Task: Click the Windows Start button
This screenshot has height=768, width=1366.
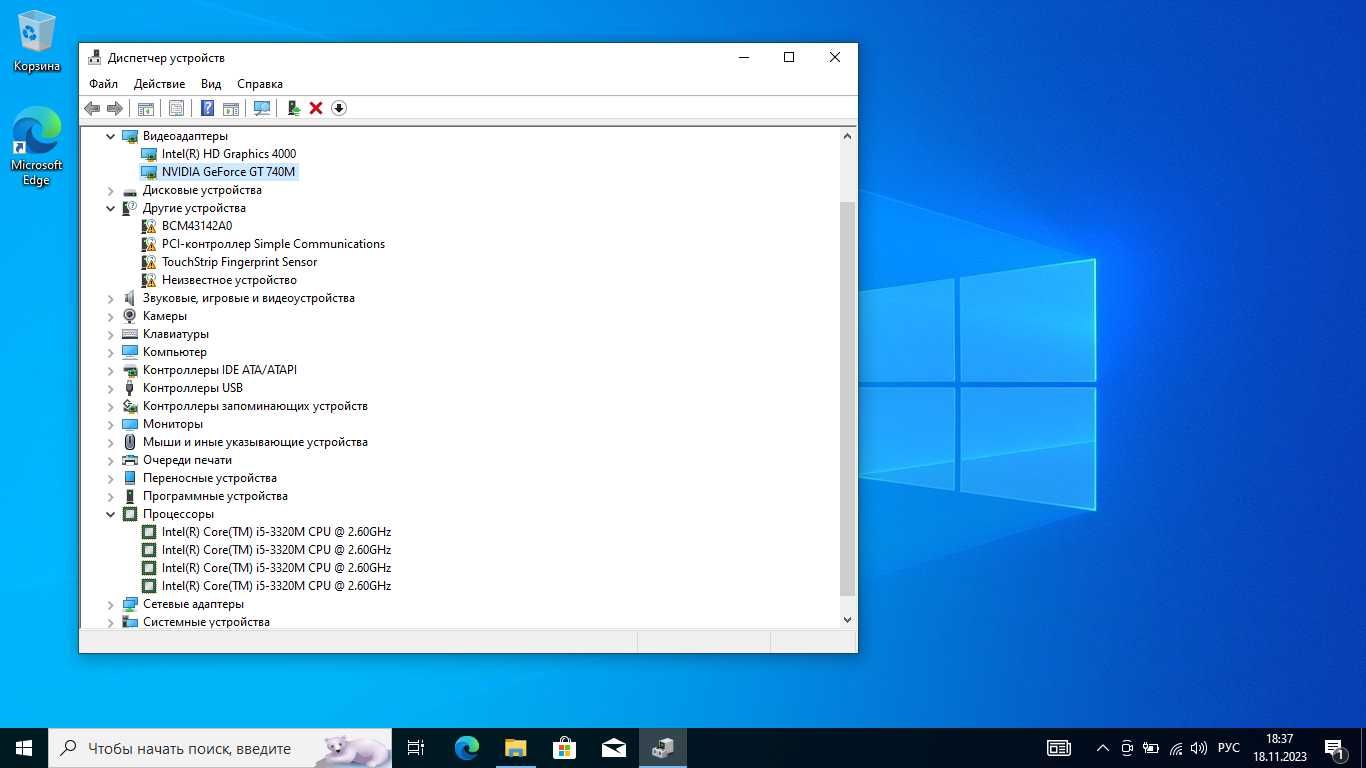Action: click(x=24, y=748)
